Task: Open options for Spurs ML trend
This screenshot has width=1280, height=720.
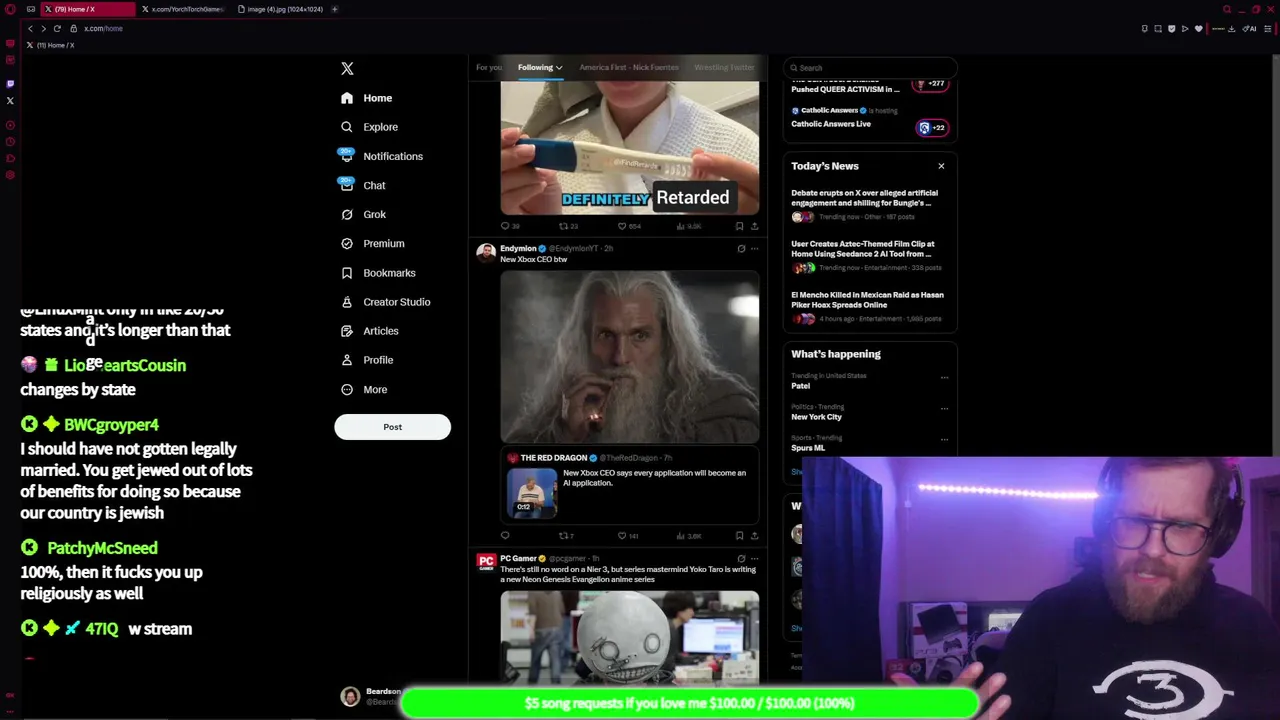Action: tap(944, 440)
